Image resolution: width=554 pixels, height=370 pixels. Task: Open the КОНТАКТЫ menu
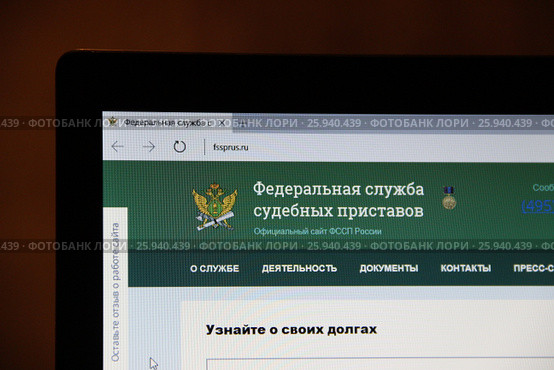pos(466,268)
